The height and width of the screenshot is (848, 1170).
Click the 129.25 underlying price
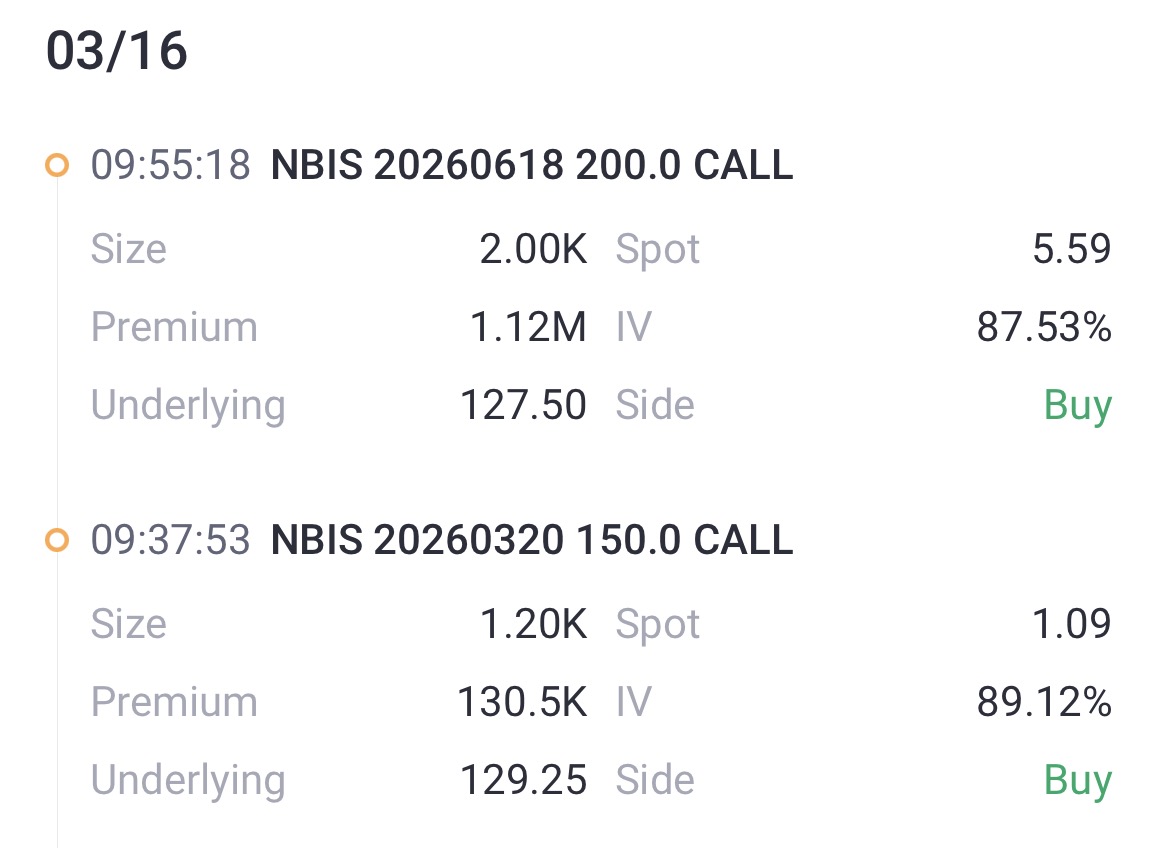point(523,780)
